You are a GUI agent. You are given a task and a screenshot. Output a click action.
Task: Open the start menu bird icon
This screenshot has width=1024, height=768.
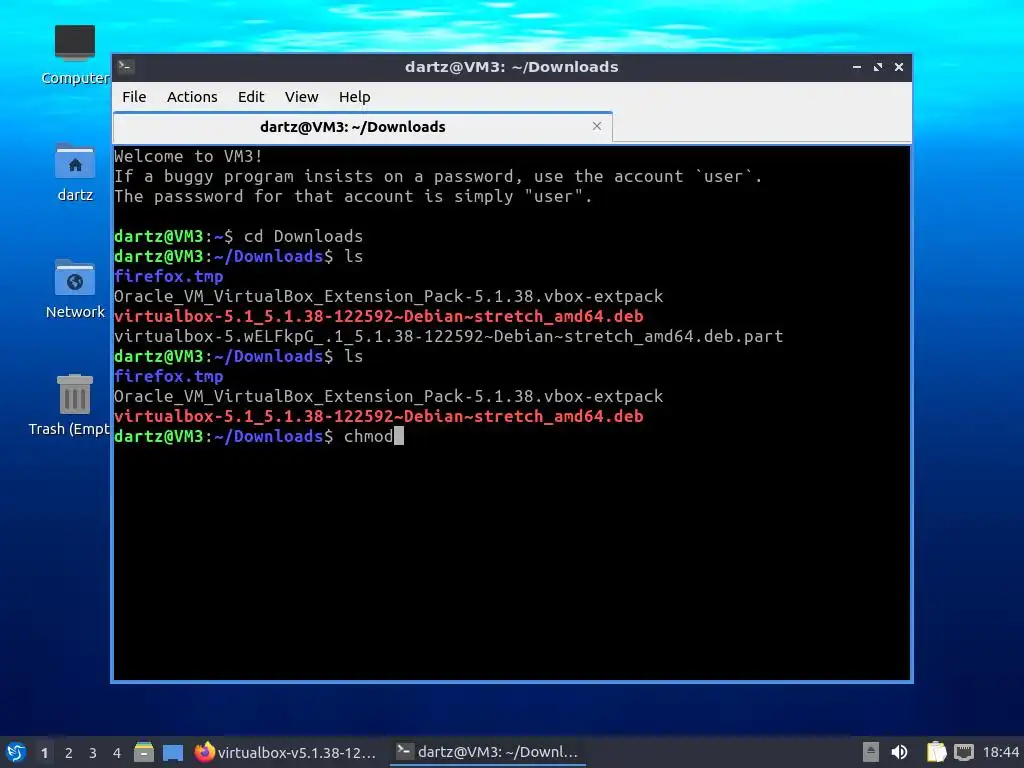click(16, 752)
